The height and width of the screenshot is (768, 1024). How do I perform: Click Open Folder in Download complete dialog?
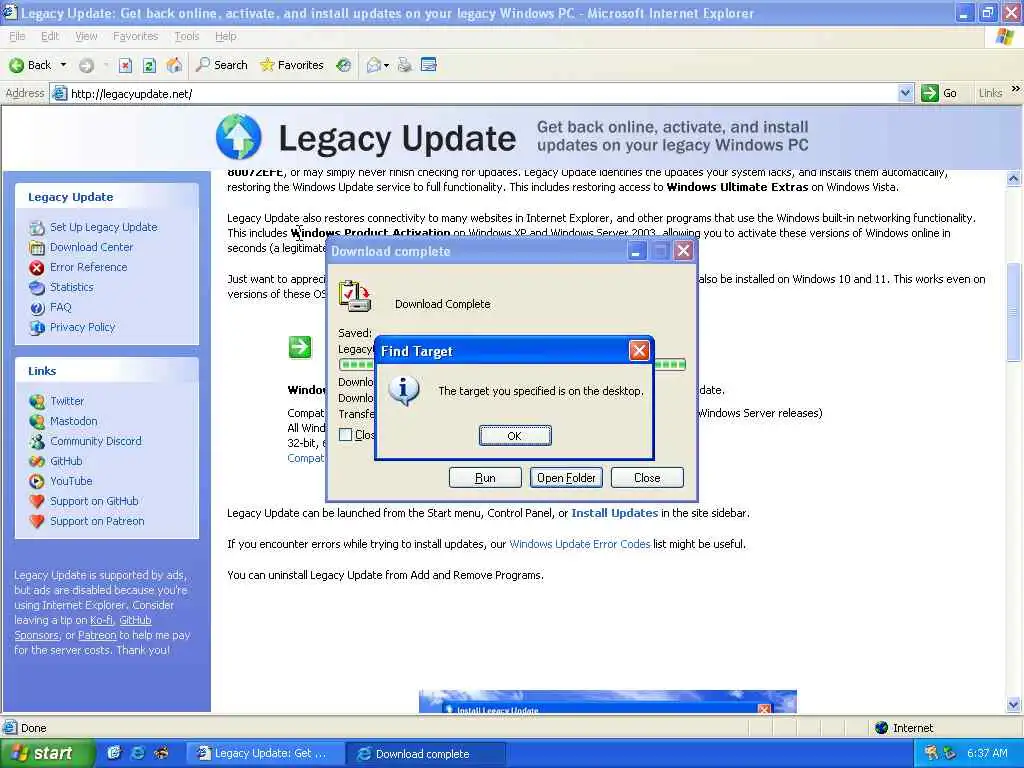coord(566,477)
